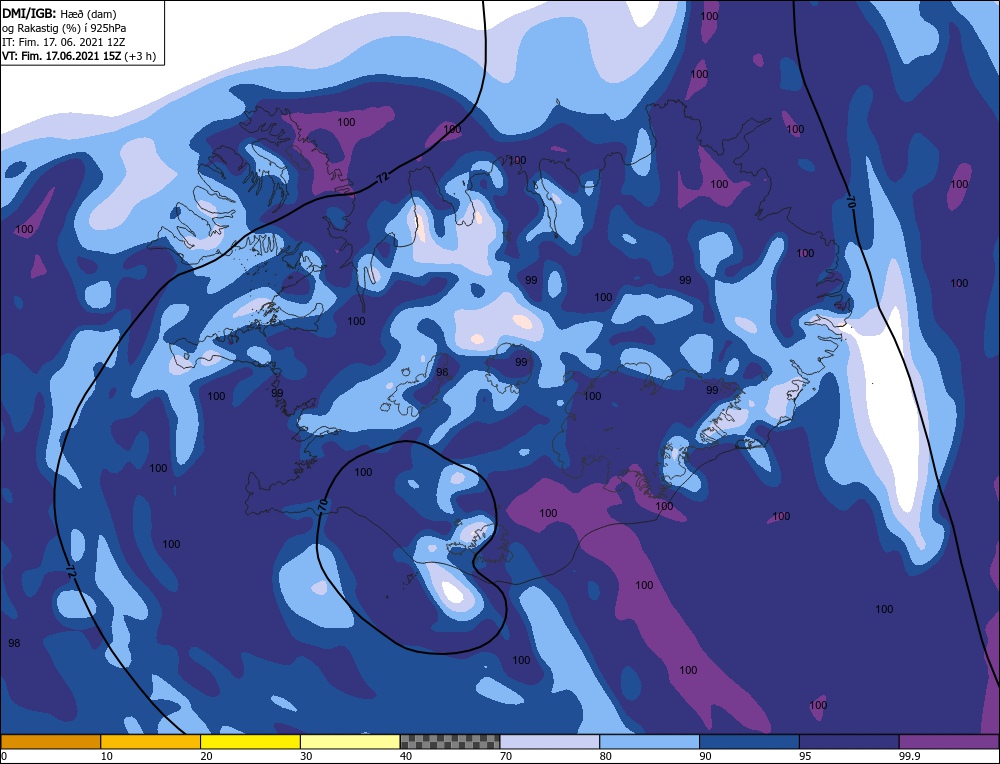Select the dark orange 0–10 legend swatch
This screenshot has height=764, width=1000.
(50, 742)
